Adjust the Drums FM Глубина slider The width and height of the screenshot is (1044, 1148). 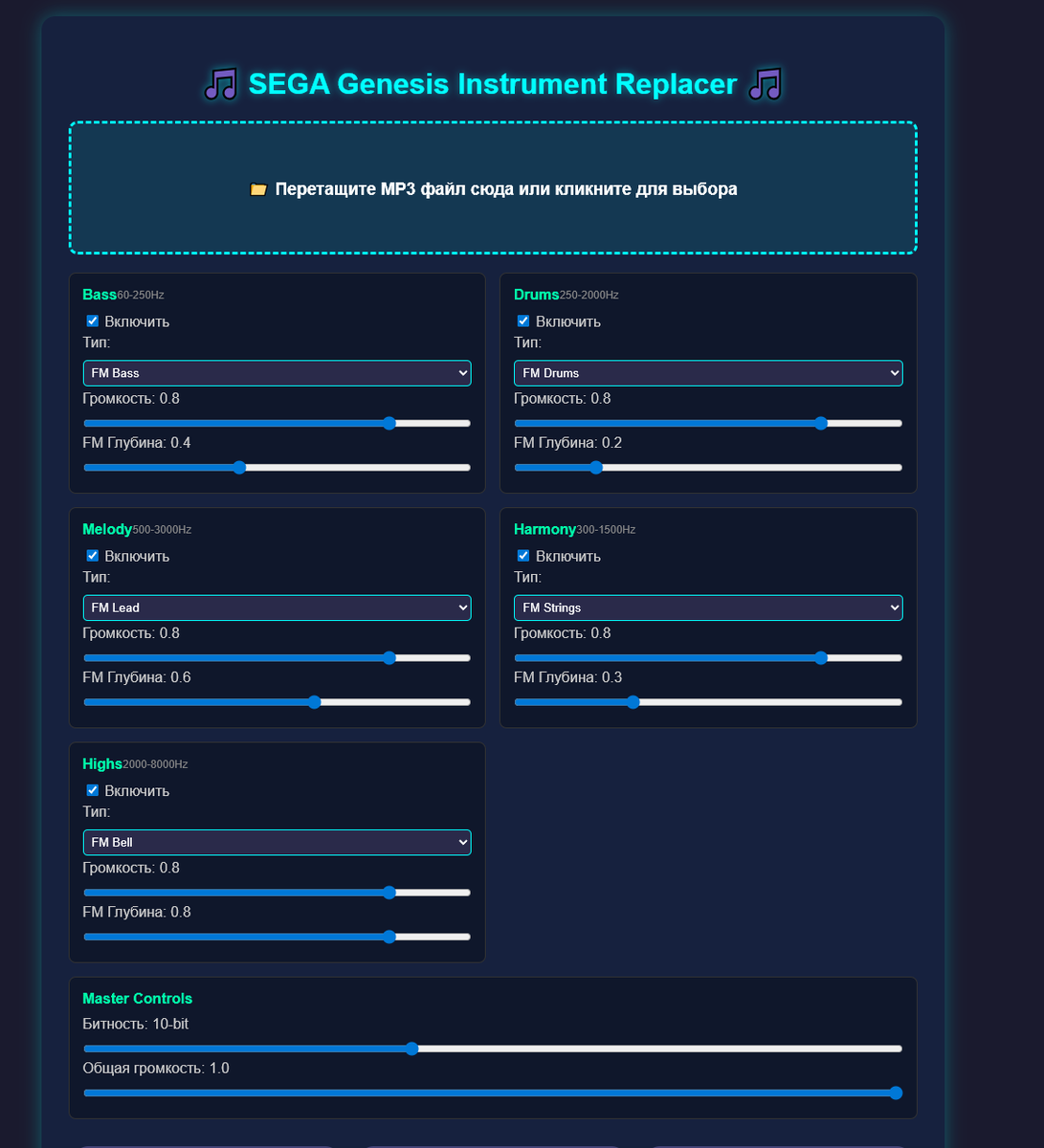(708, 467)
